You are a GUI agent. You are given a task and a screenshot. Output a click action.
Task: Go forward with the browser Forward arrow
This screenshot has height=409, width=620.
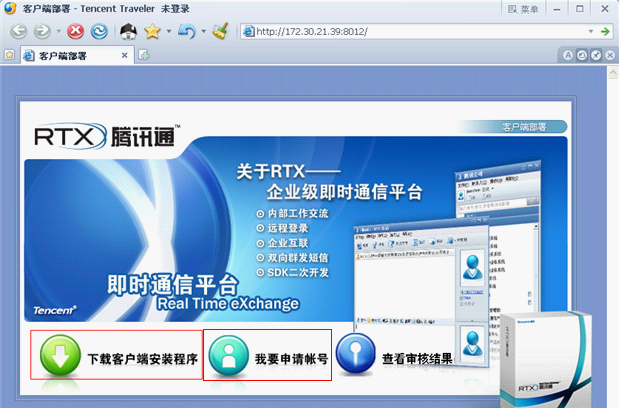pyautogui.click(x=42, y=31)
